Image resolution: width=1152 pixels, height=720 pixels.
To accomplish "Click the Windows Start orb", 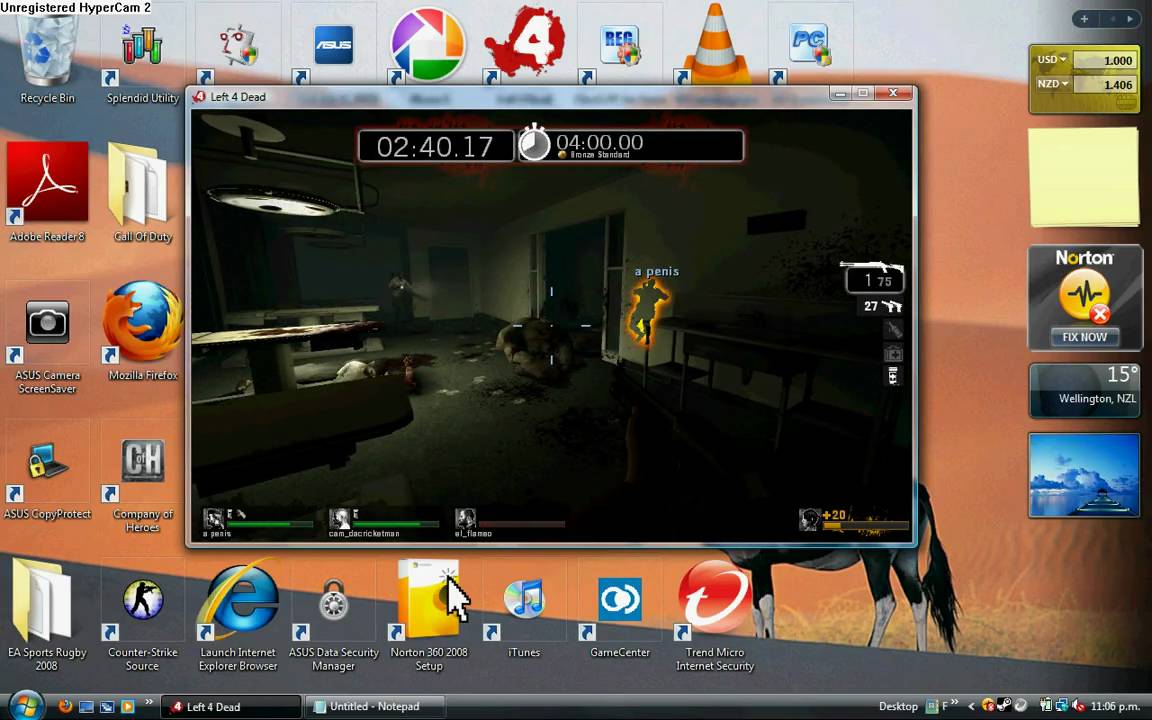I will pos(26,705).
